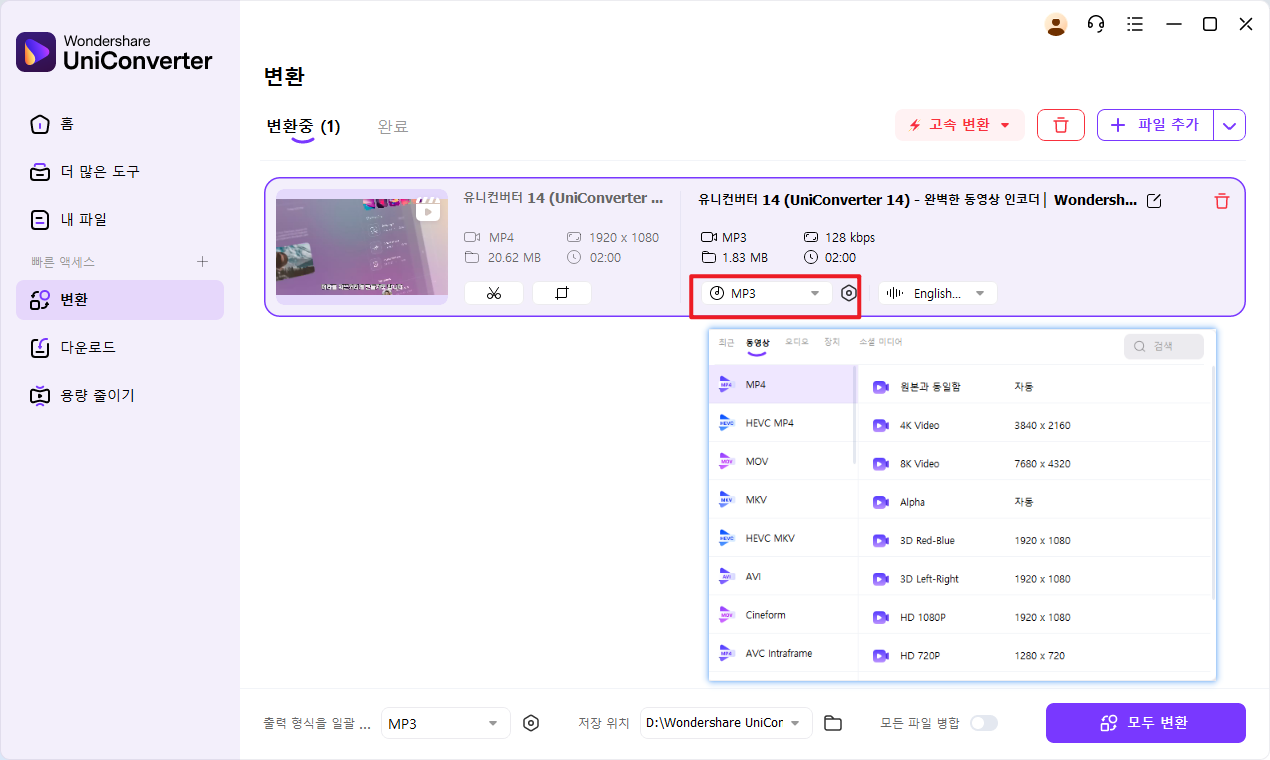Viewport: 1270px width, 760px height.
Task: Click the red trash button in toolbar
Action: [x=1061, y=125]
